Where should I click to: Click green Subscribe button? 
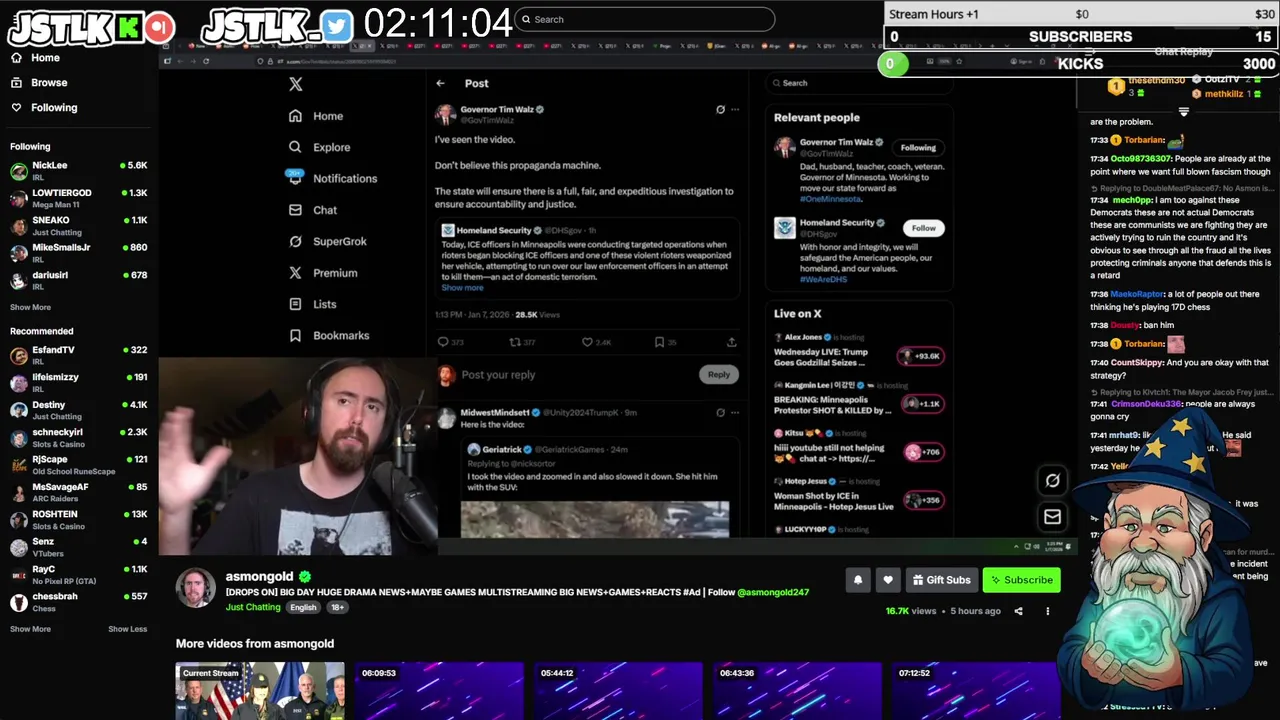1021,580
